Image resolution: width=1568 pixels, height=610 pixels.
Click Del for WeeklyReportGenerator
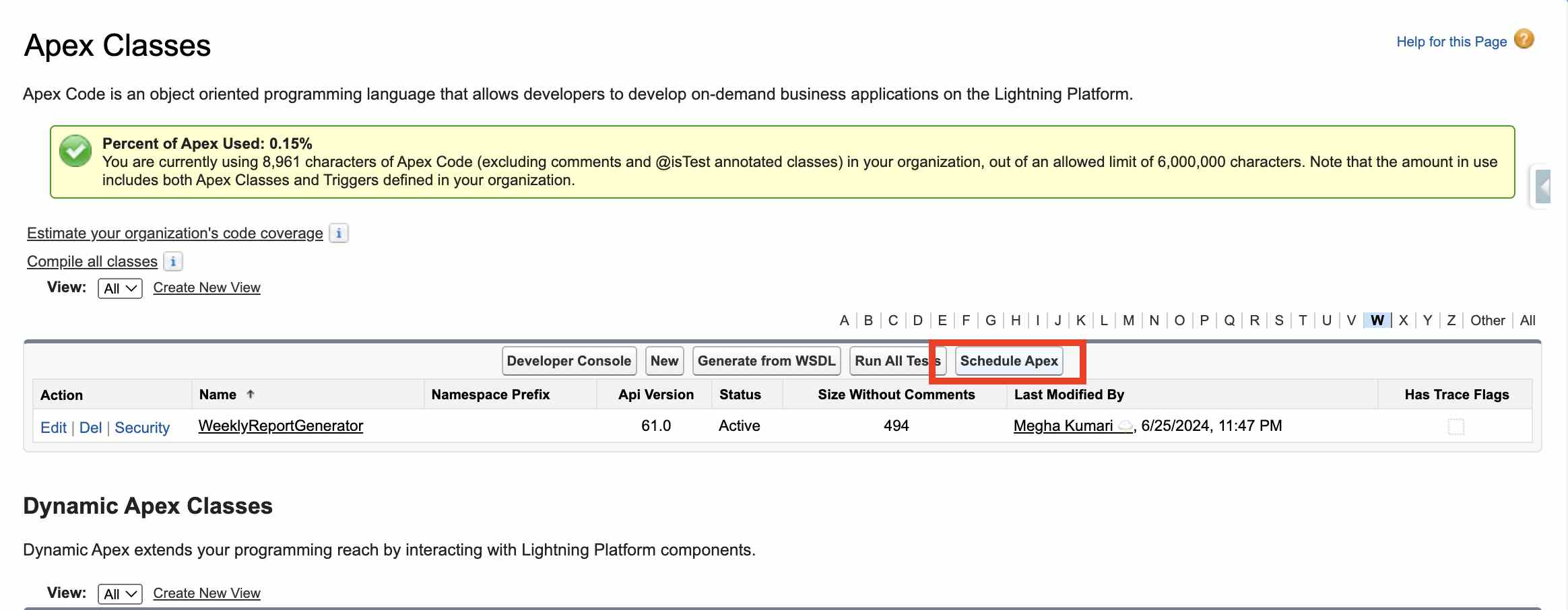click(90, 428)
